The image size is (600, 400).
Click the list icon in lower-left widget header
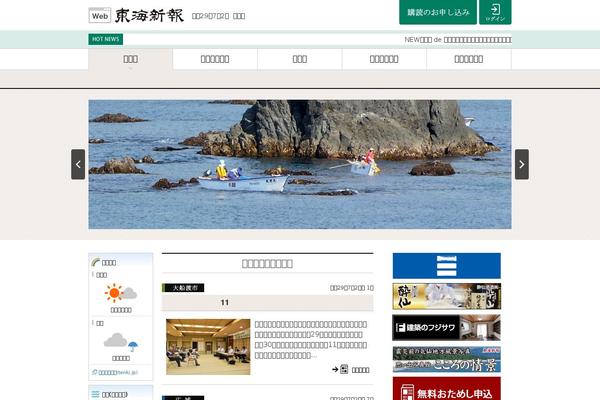[95, 394]
